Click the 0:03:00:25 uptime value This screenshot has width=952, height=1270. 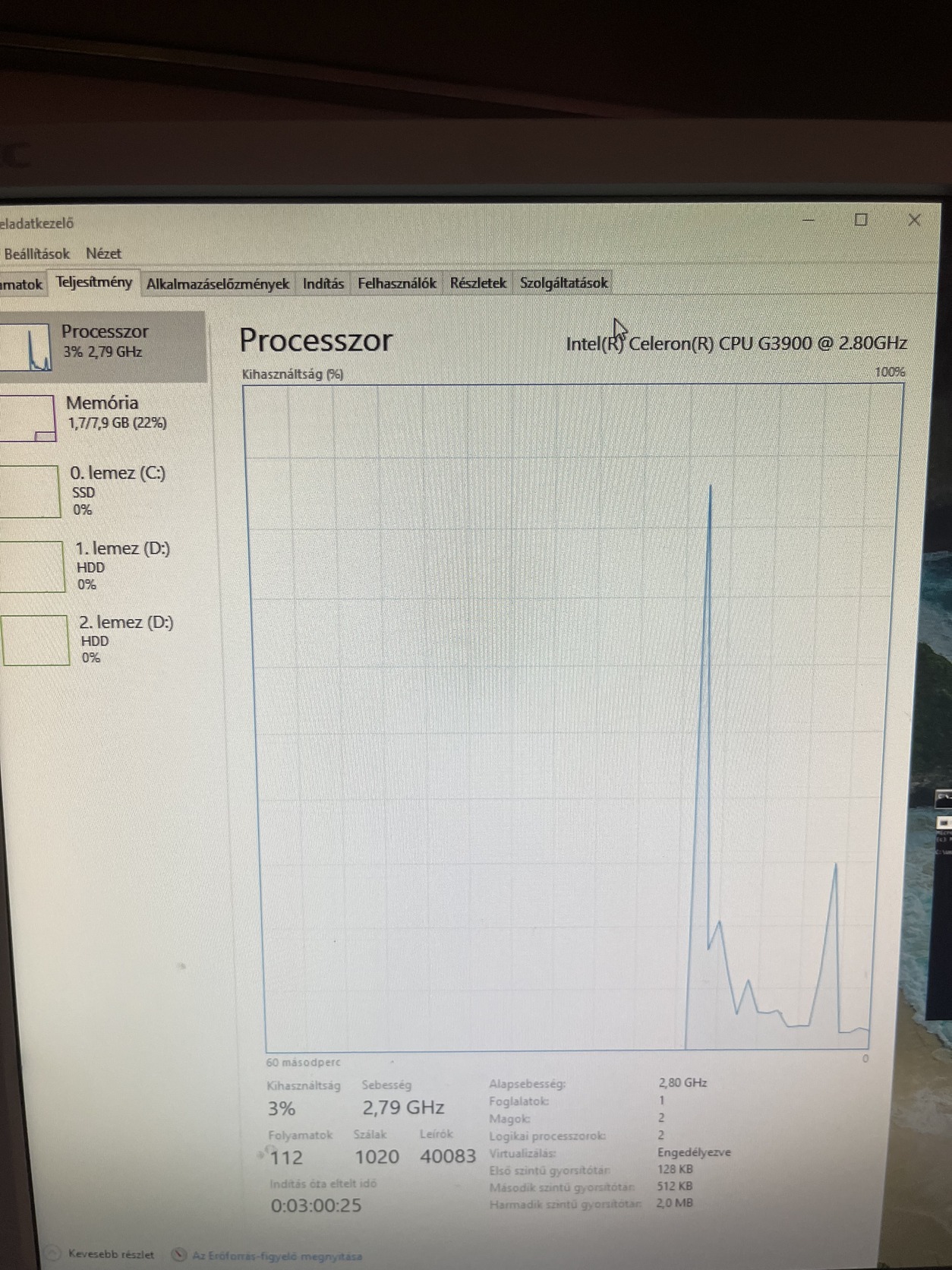pyautogui.click(x=317, y=1205)
